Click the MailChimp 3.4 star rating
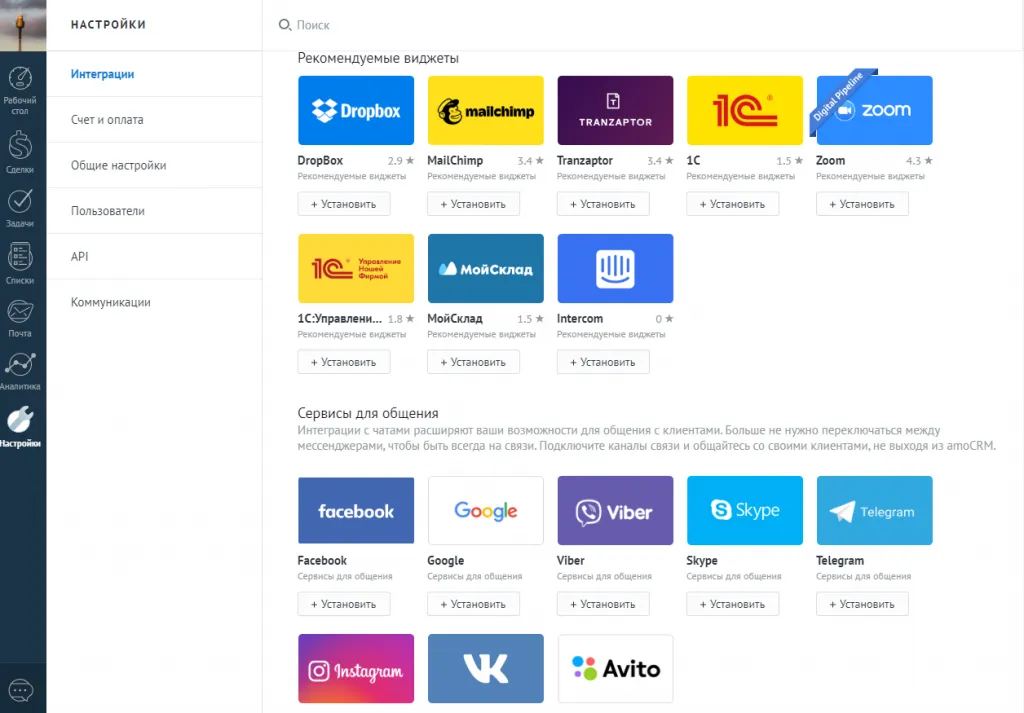Image resolution: width=1024 pixels, height=713 pixels. pos(530,161)
